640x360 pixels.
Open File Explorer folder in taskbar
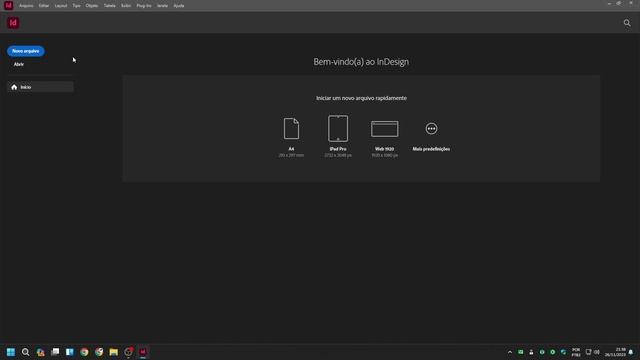pyautogui.click(x=113, y=352)
